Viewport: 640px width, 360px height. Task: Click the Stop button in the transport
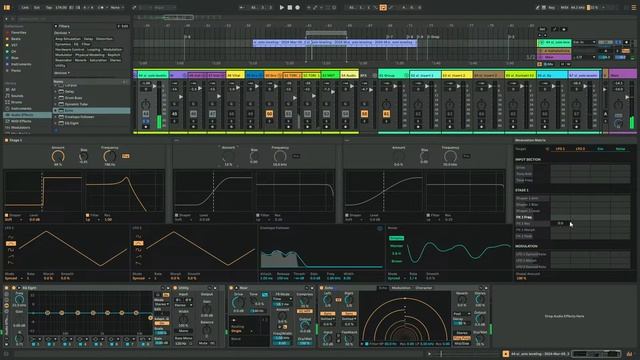[290, 7]
